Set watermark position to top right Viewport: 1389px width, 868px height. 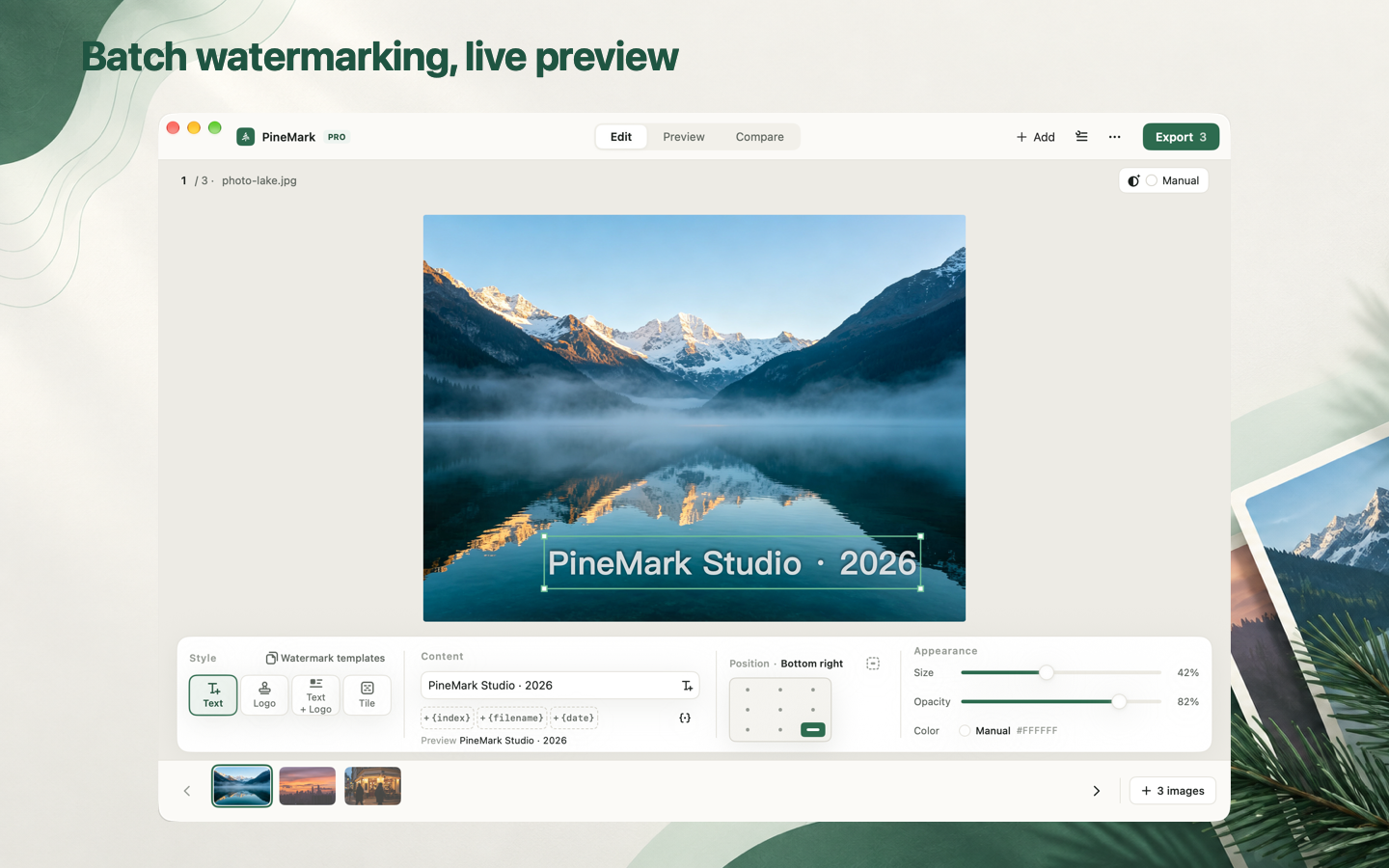pos(813,690)
